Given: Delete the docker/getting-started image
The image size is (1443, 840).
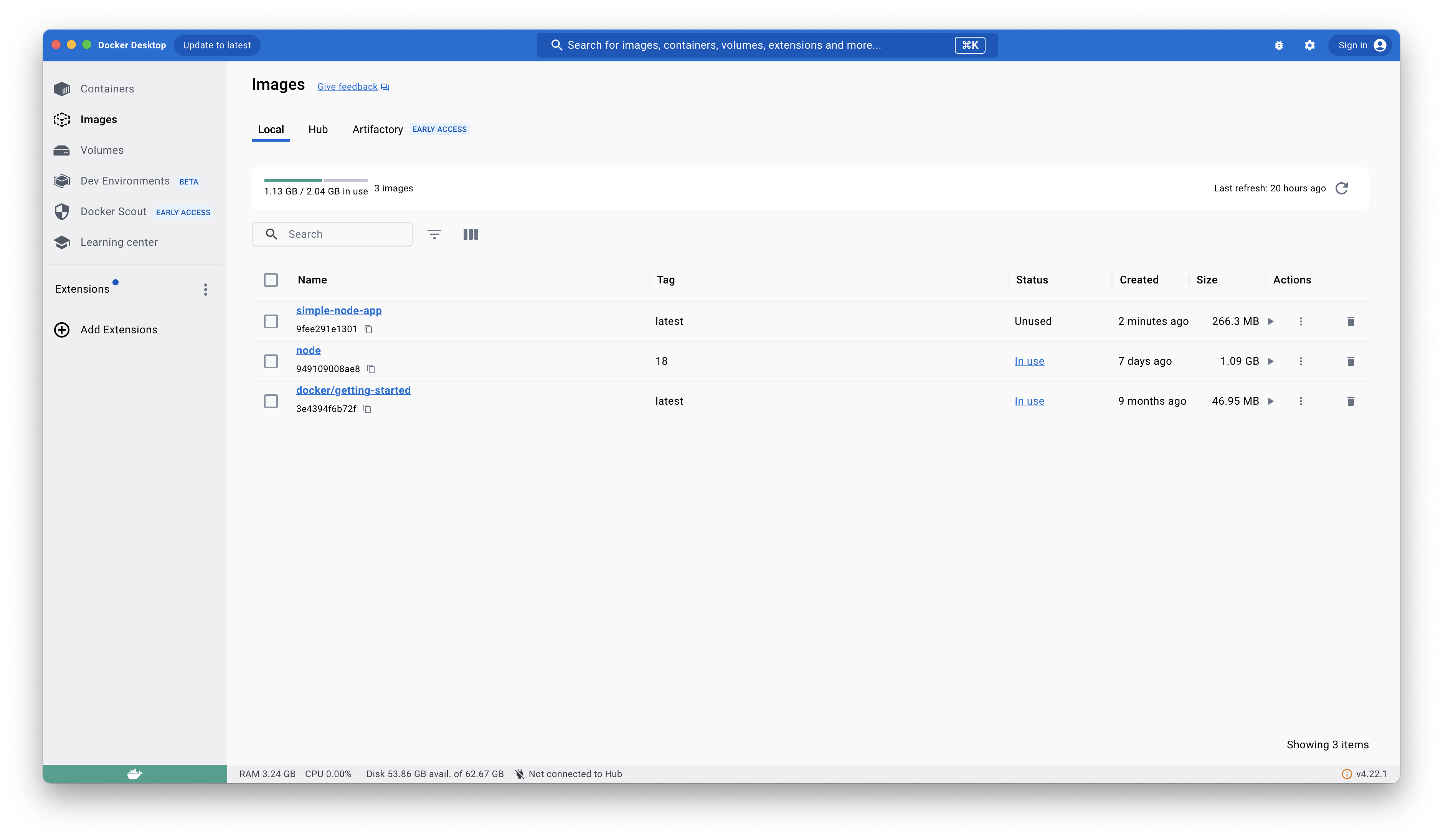Looking at the screenshot, I should pyautogui.click(x=1351, y=401).
